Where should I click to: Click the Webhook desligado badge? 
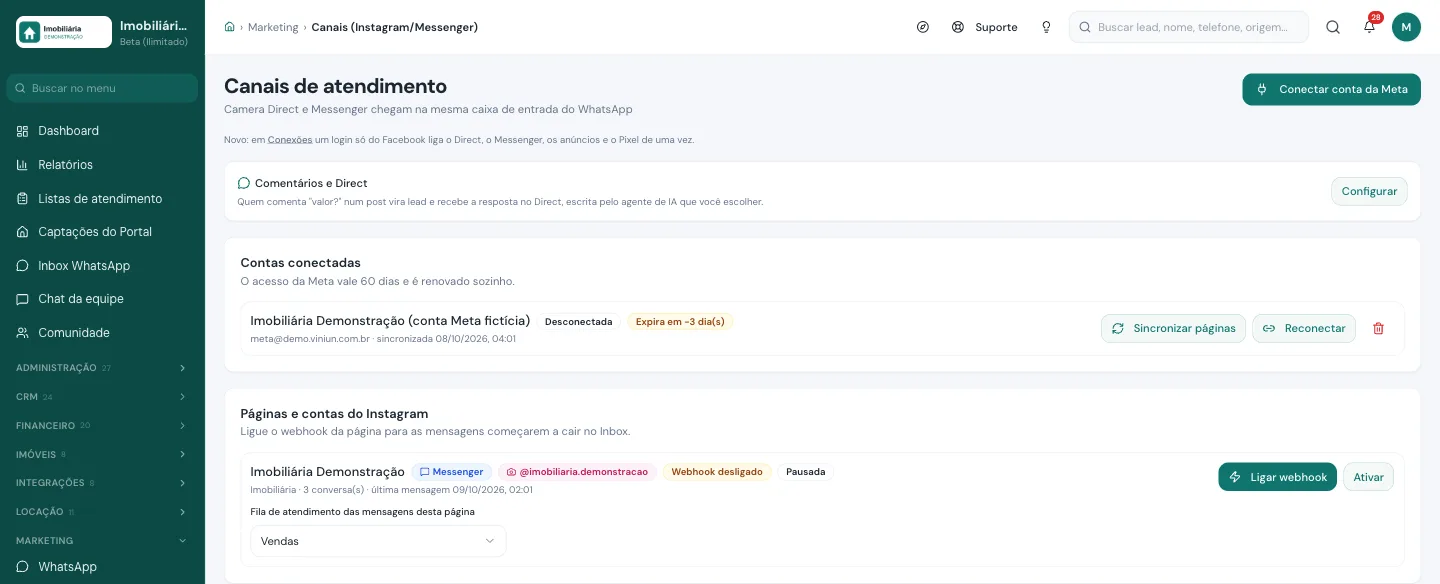717,472
